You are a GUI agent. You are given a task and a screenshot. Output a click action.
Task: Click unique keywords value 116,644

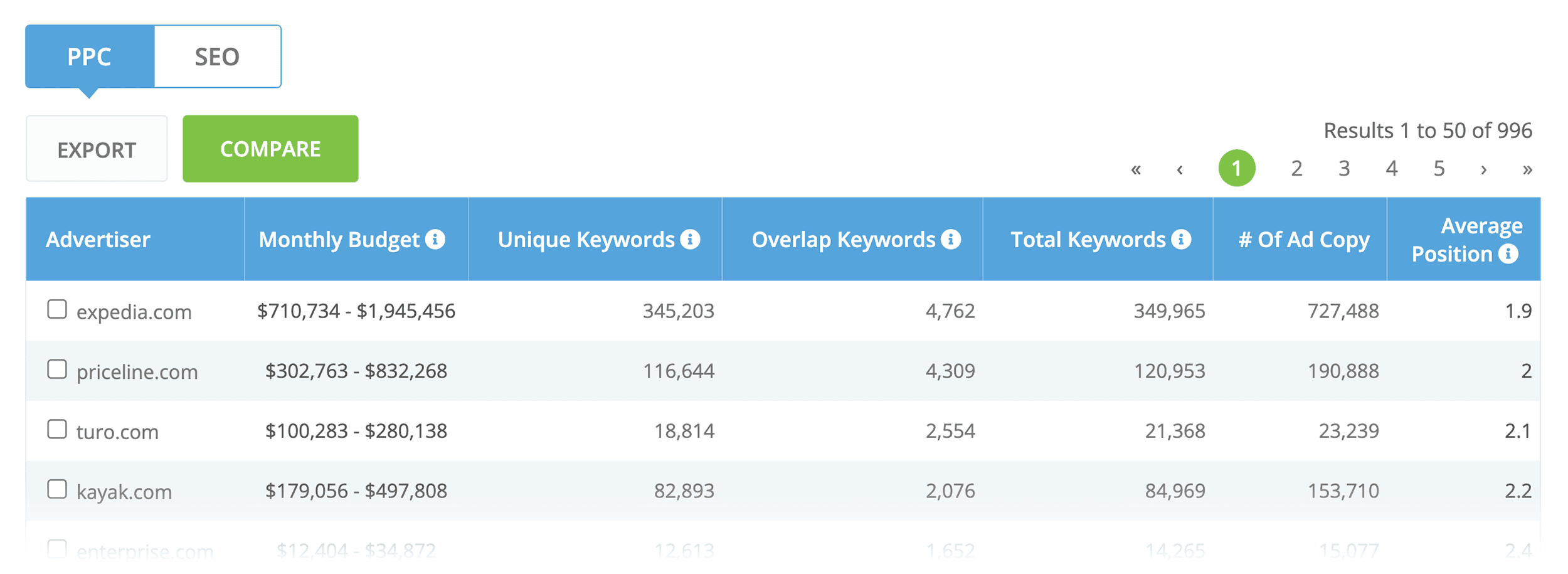point(679,371)
